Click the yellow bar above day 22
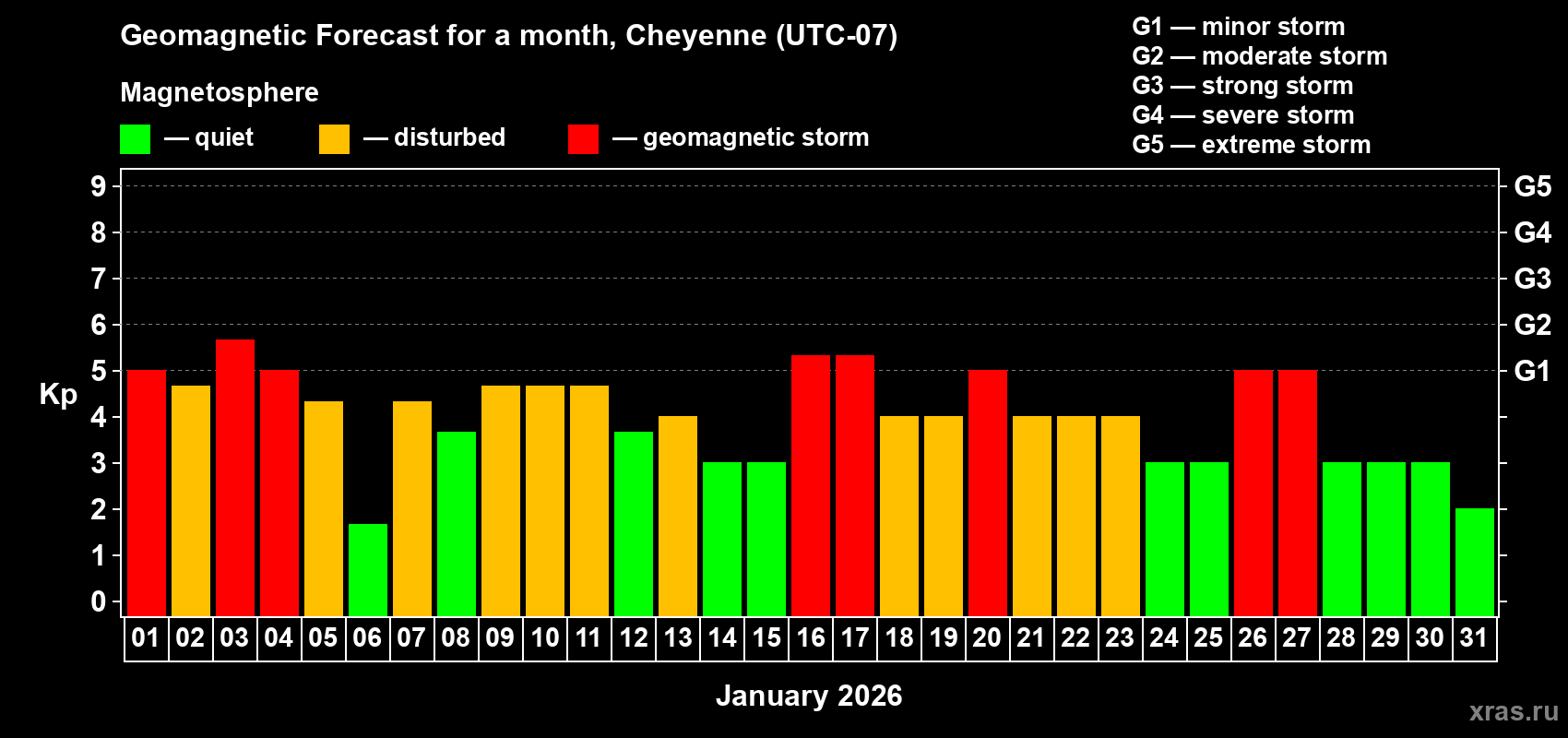 click(x=1076, y=516)
